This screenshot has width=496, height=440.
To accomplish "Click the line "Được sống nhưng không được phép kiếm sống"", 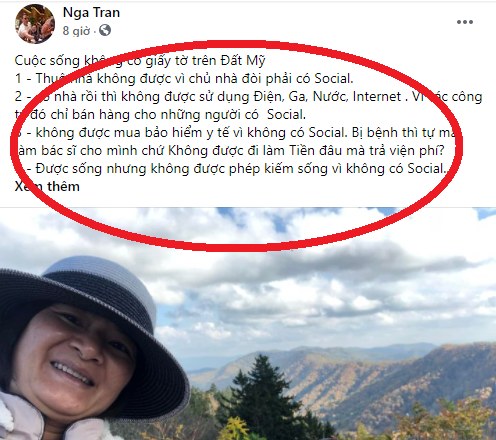I will tap(231, 169).
